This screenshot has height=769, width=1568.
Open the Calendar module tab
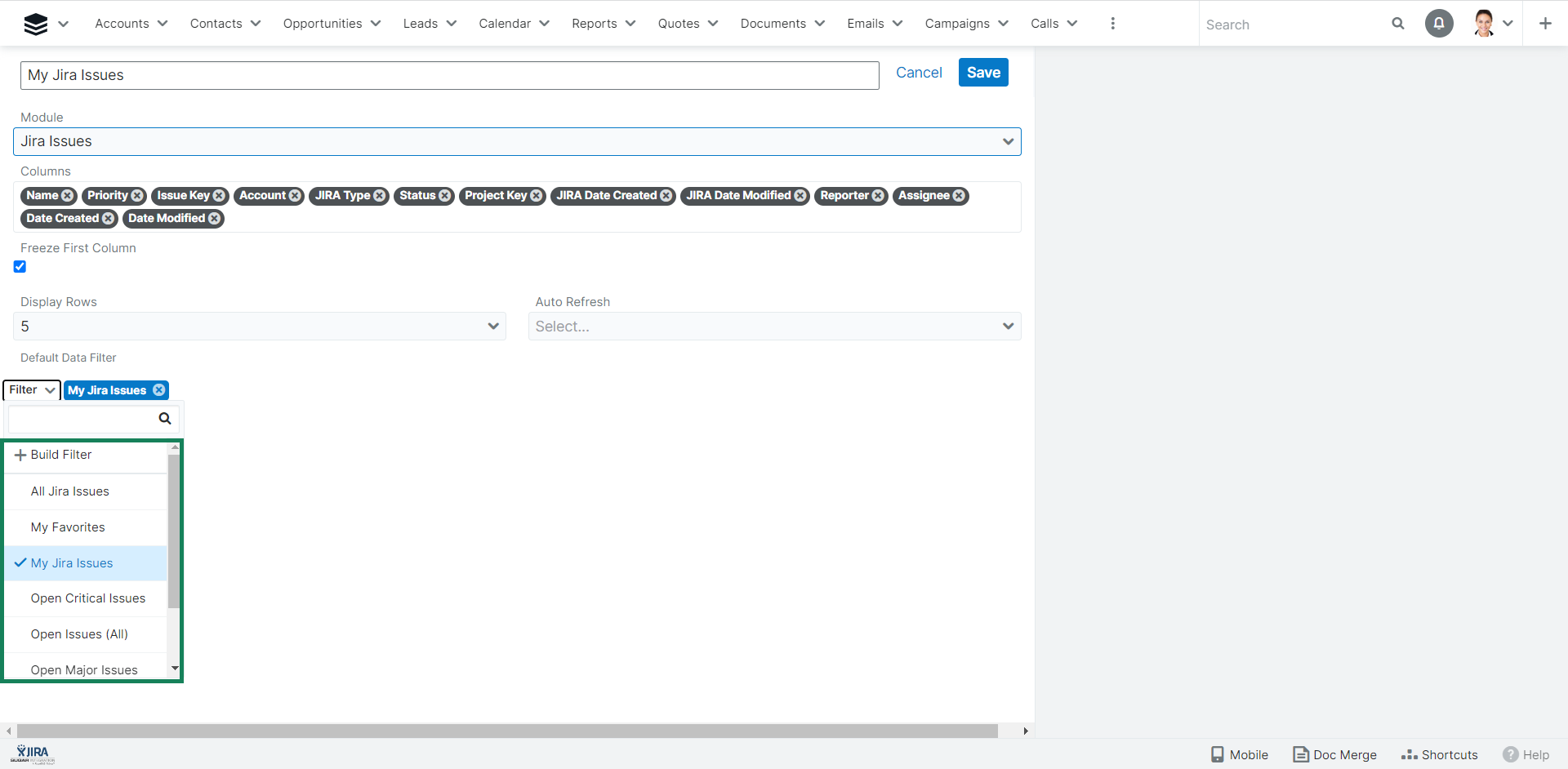click(x=505, y=24)
